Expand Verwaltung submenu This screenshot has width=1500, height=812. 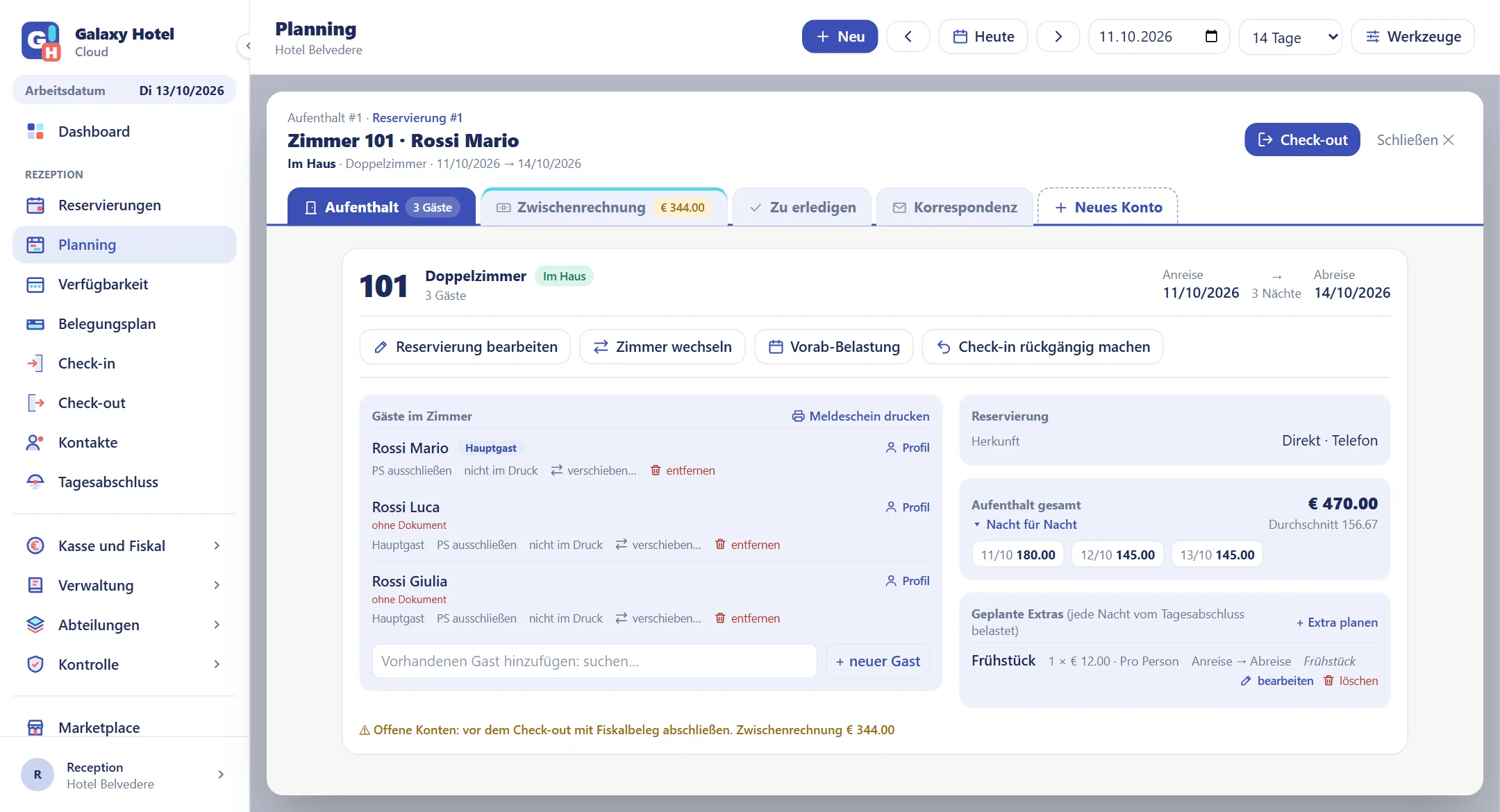[124, 586]
